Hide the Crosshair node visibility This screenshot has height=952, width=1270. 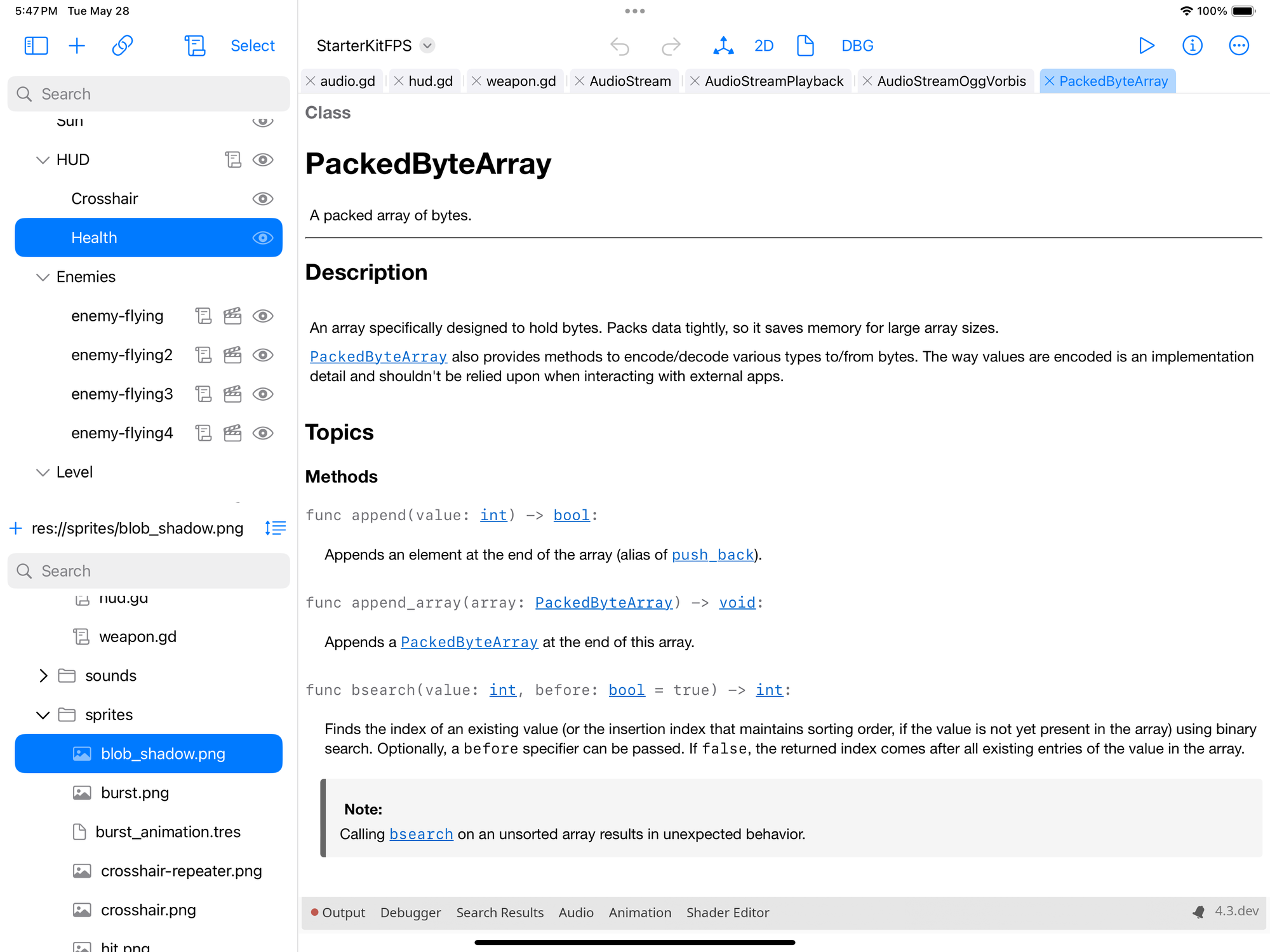[x=263, y=199]
